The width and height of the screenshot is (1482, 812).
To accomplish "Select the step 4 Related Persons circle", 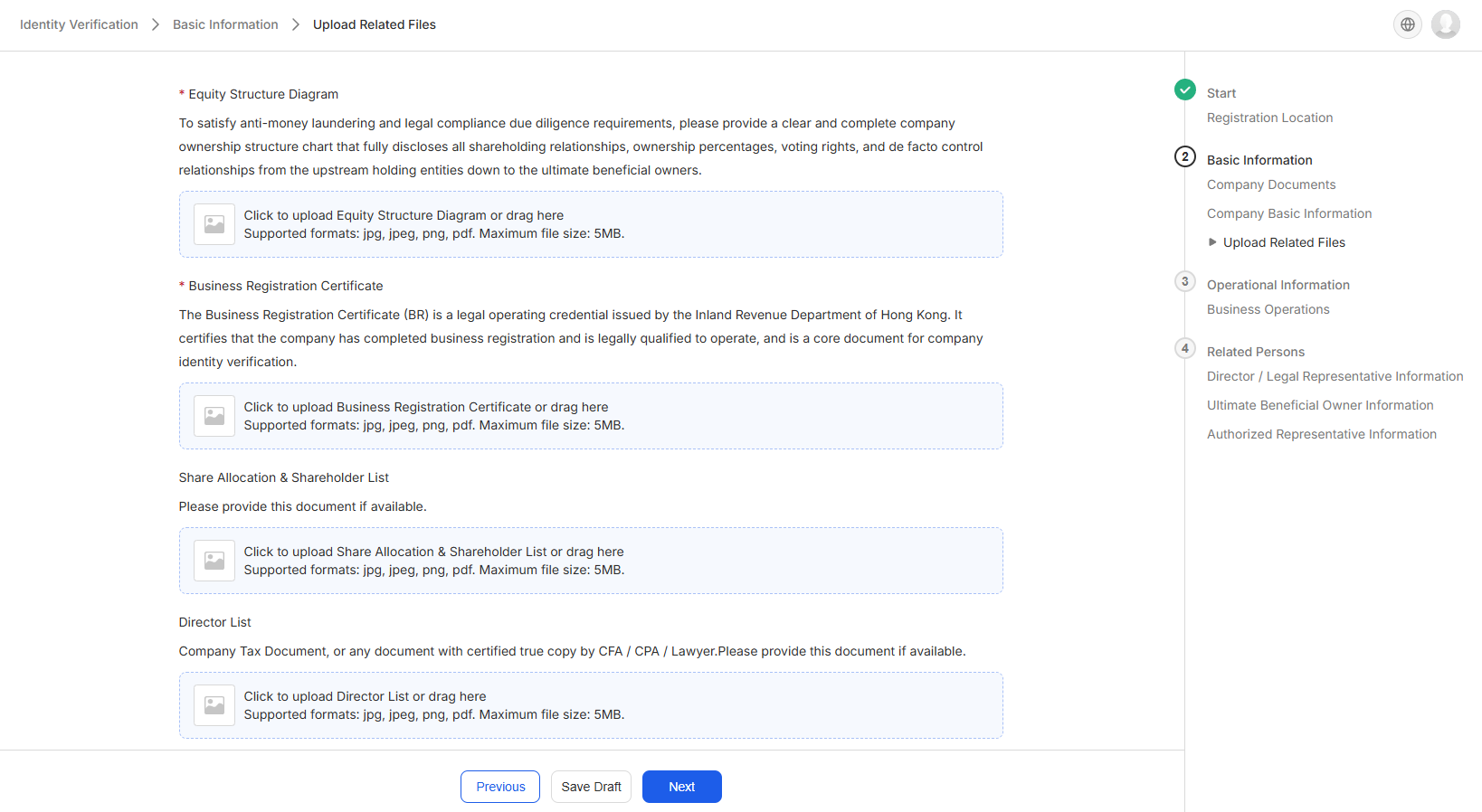I will (x=1185, y=348).
